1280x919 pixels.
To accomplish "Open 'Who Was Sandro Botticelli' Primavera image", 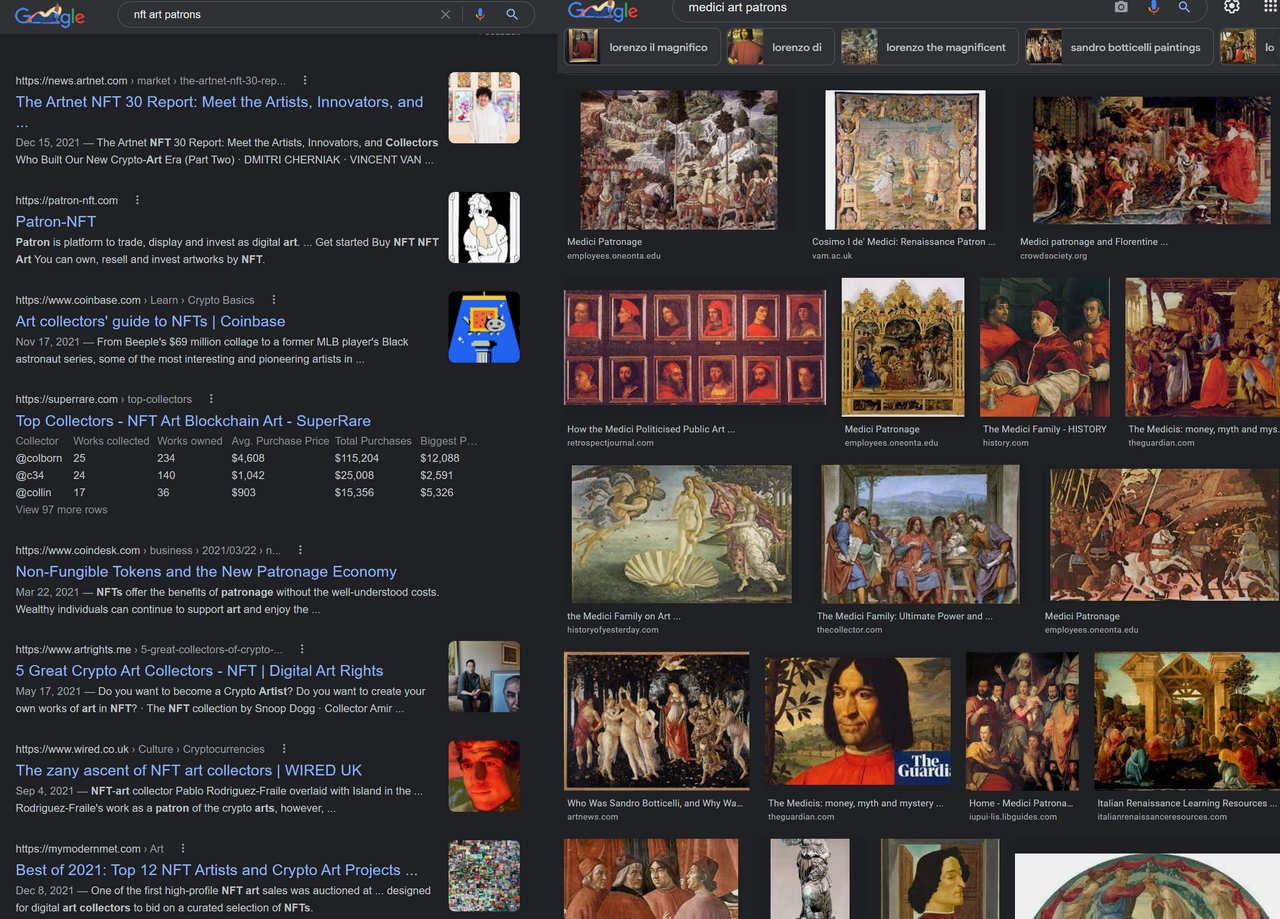I will point(657,721).
